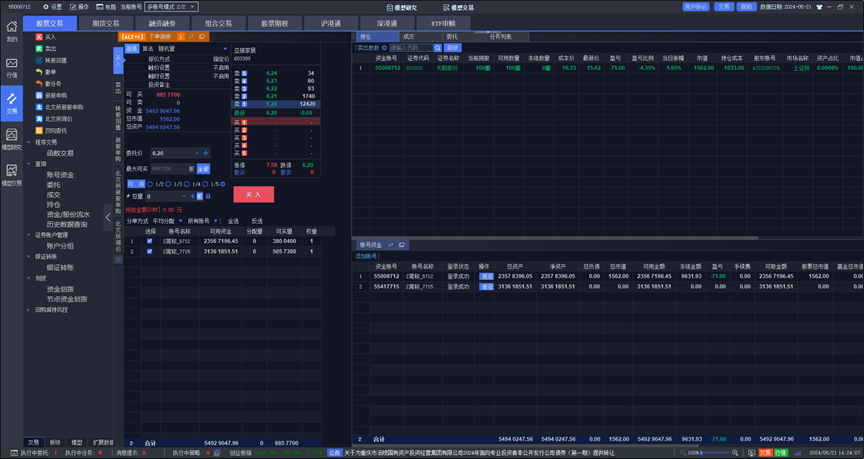Open the 模型交易 sidebar icon
This screenshot has width=864, height=459.
tap(12, 170)
